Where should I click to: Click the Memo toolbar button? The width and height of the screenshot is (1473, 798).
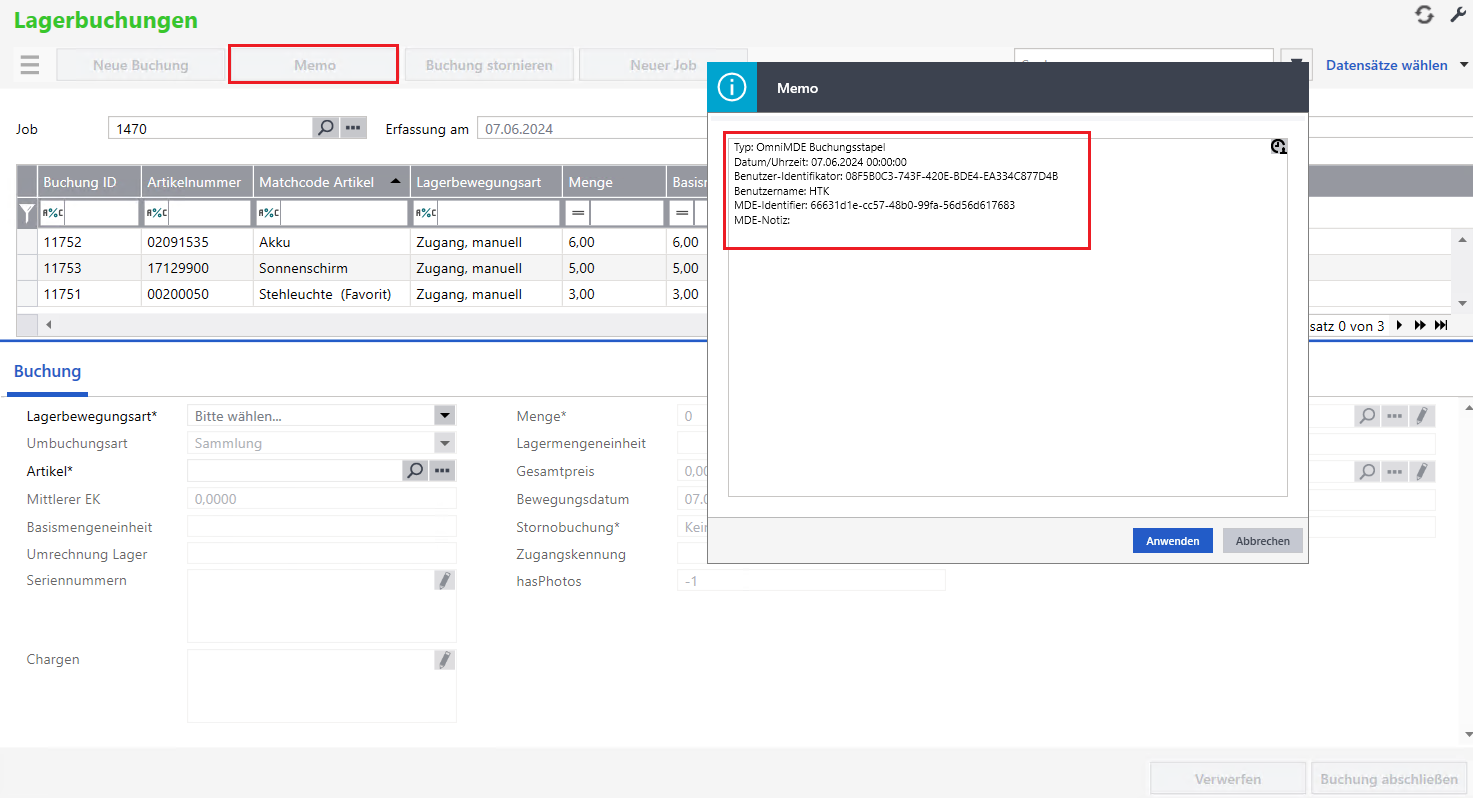pos(314,65)
